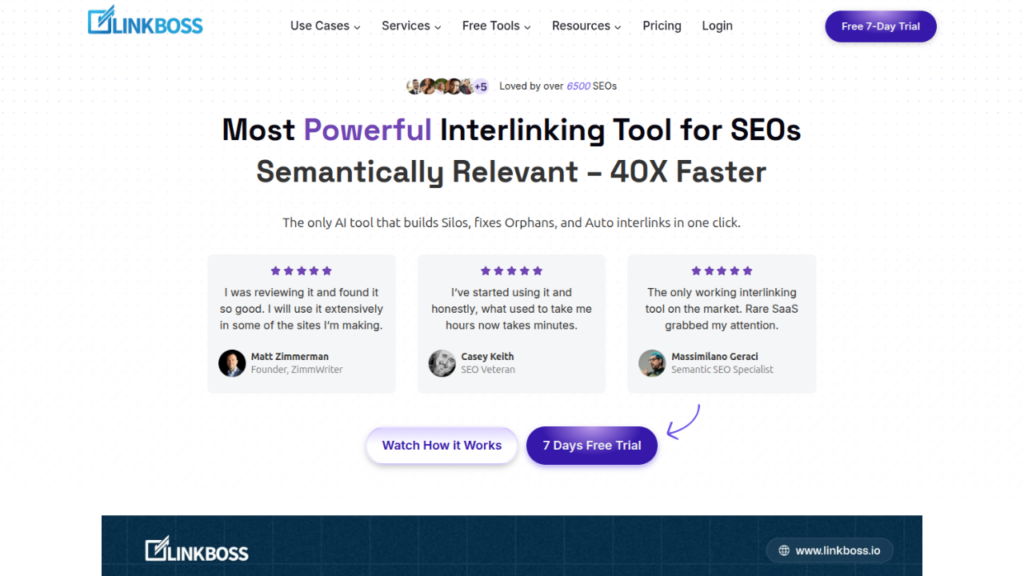Click the five-star rating above Matt's review

tap(301, 271)
